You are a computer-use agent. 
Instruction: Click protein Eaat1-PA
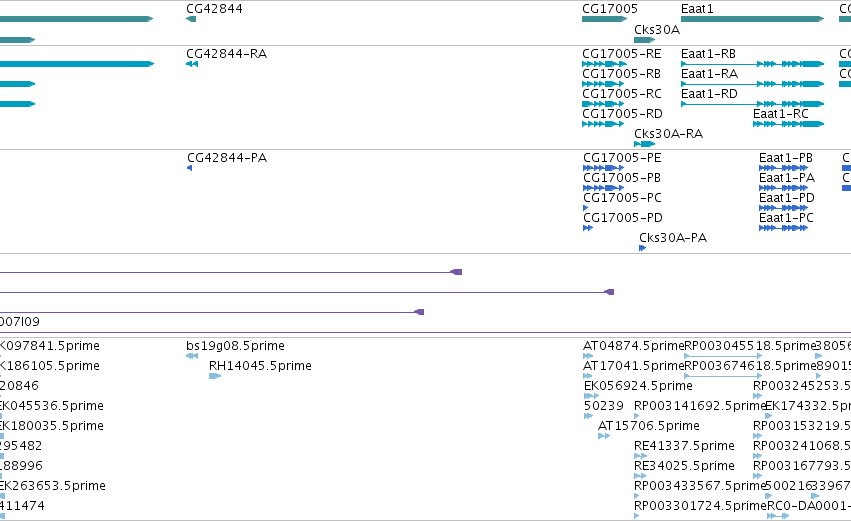tap(787, 178)
